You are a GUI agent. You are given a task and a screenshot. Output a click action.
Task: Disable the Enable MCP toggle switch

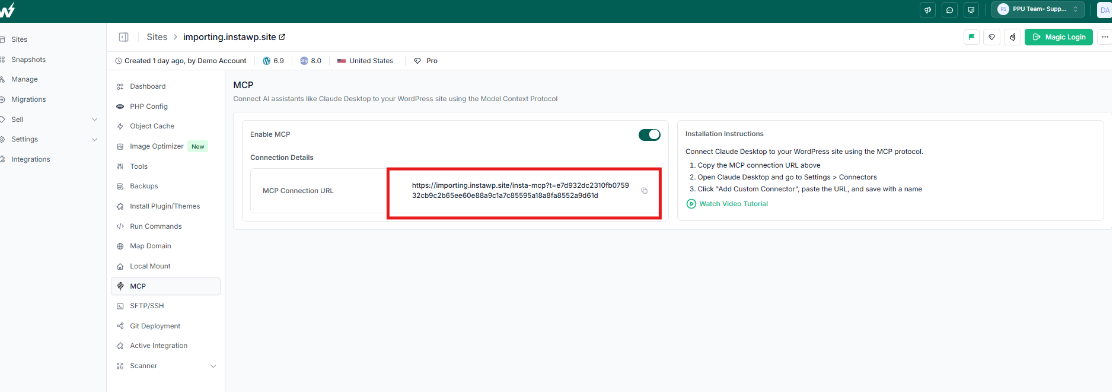[x=650, y=135]
